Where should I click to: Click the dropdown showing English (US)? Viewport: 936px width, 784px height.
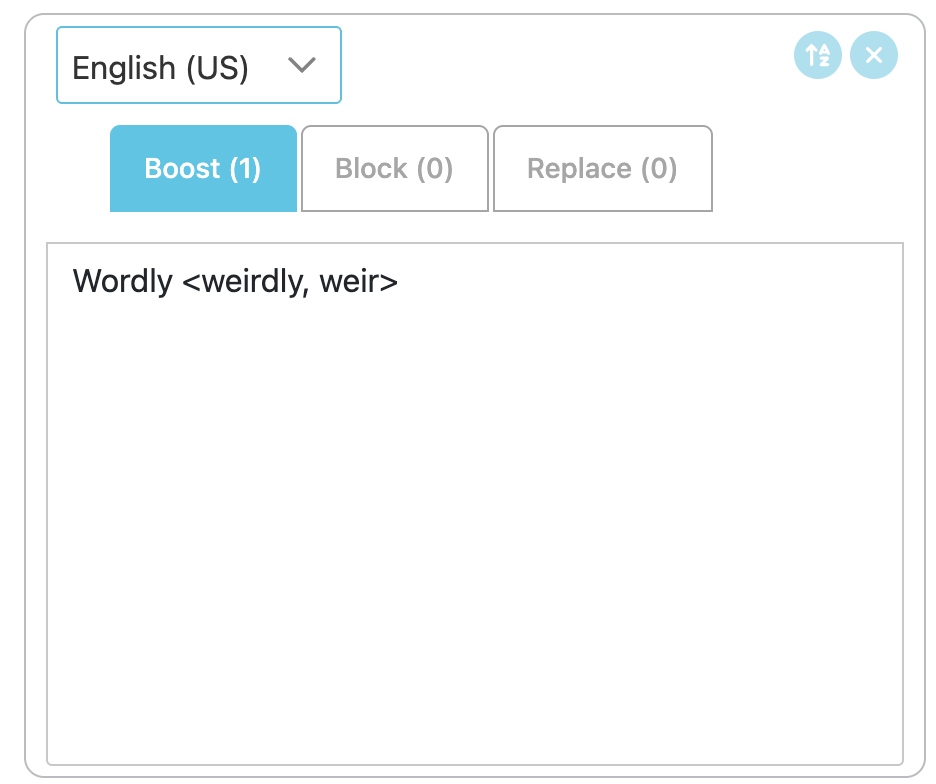point(198,65)
